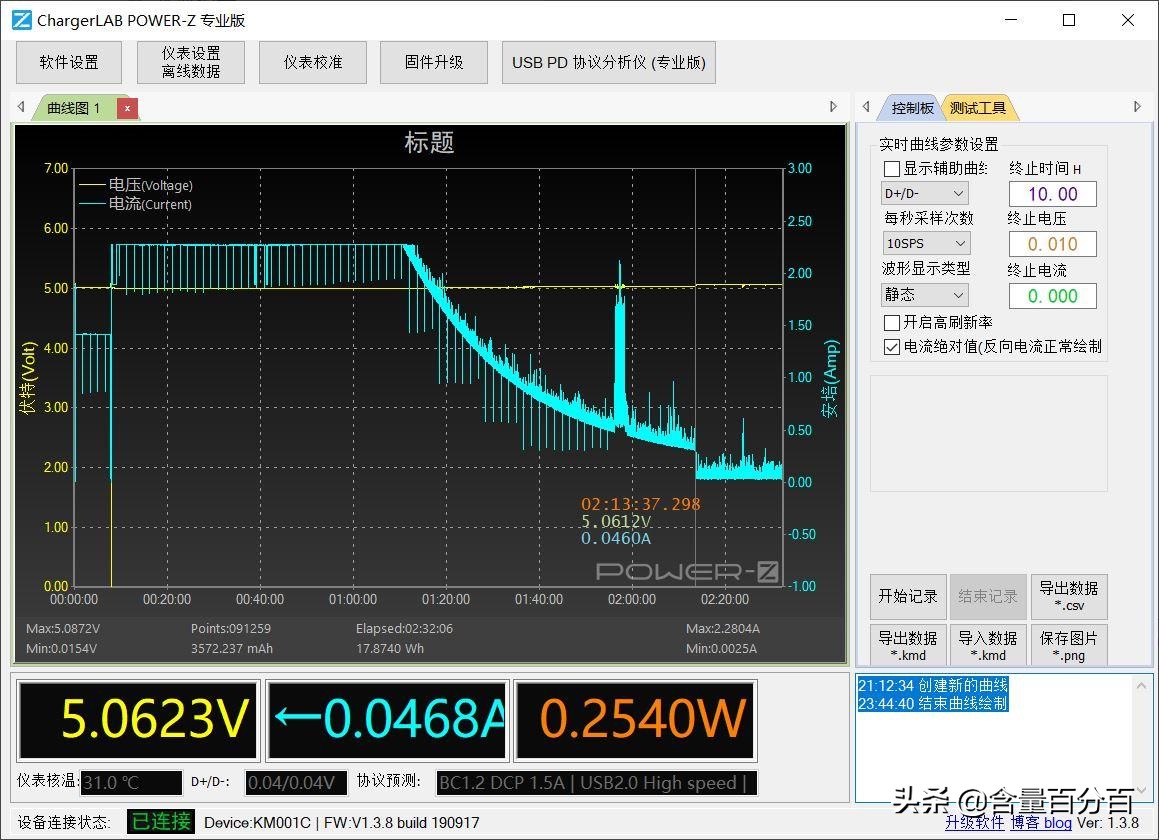Image resolution: width=1159 pixels, height=840 pixels.
Task: Open 仪表设置离线数据 panel
Action: 190,61
